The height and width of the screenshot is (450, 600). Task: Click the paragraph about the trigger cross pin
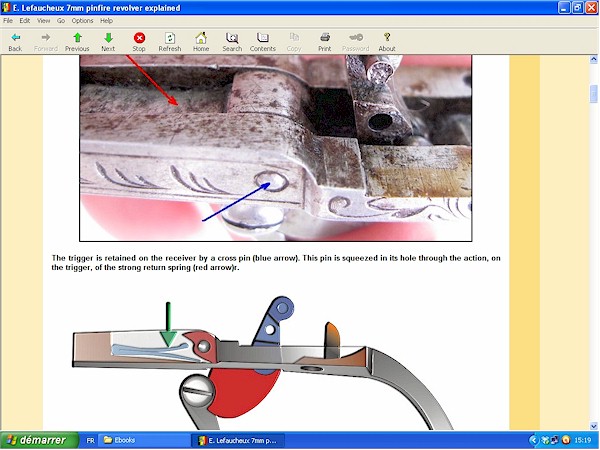pyautogui.click(x=276, y=262)
